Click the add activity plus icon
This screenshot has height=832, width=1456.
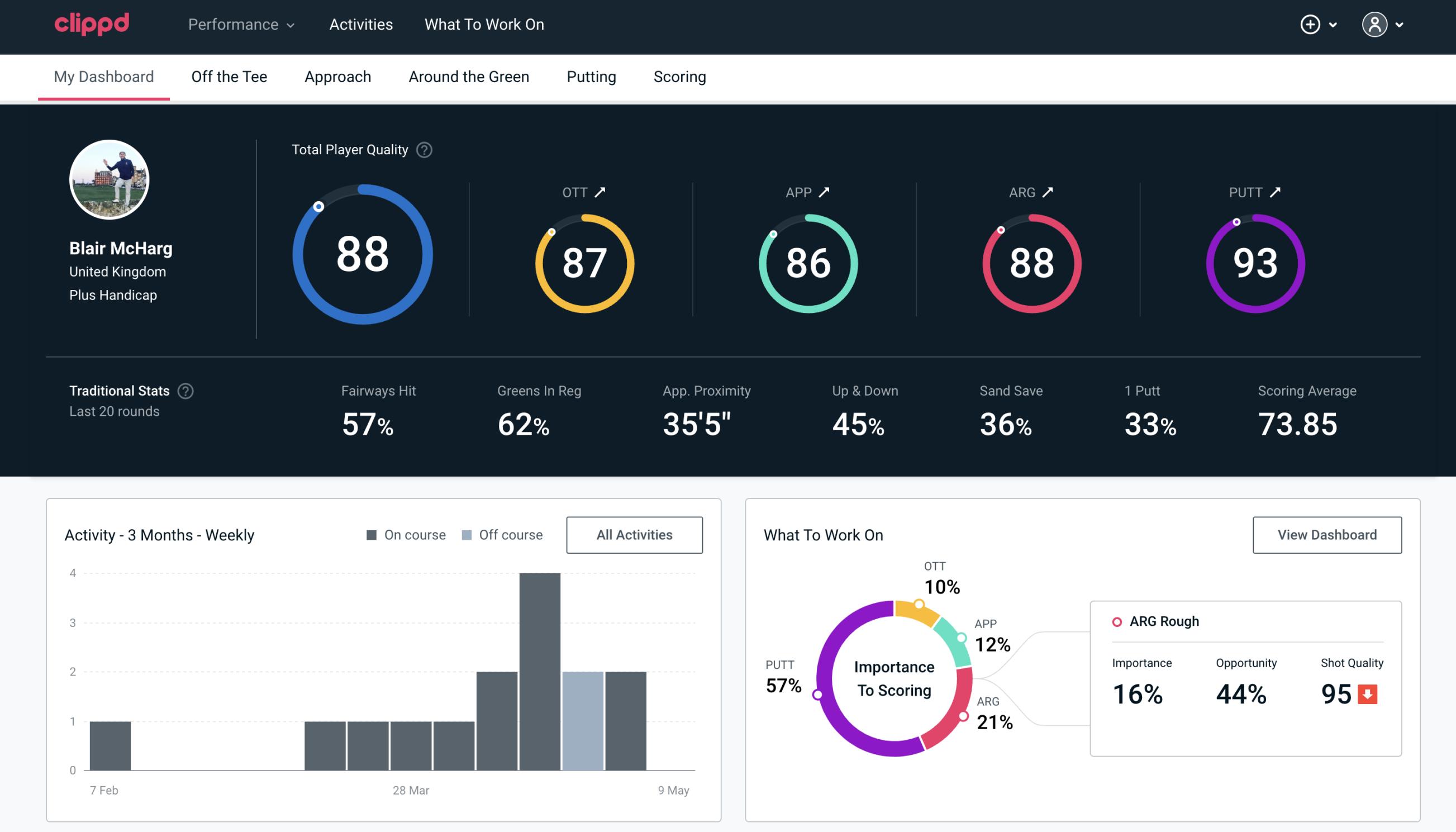(x=1312, y=24)
